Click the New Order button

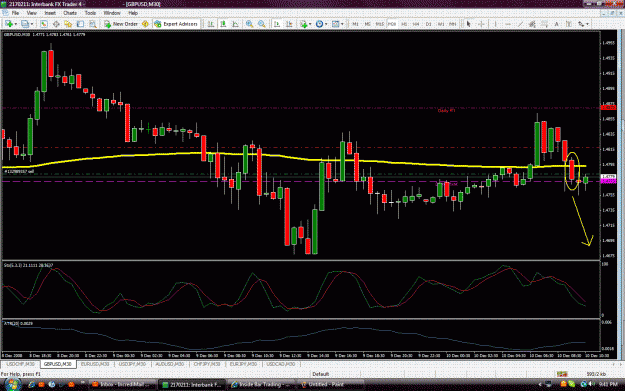pyautogui.click(x=121, y=24)
